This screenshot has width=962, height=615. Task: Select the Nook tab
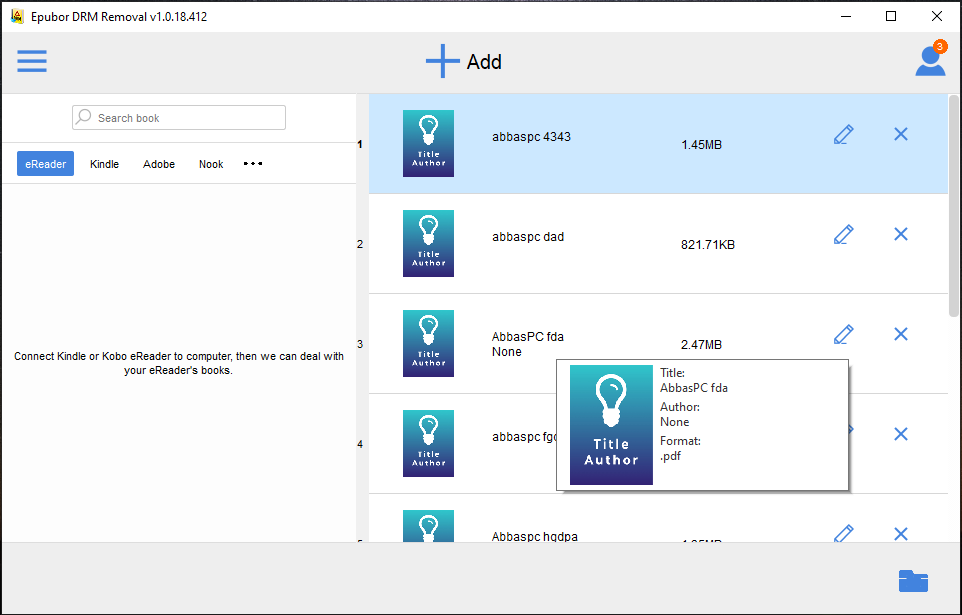pos(211,164)
